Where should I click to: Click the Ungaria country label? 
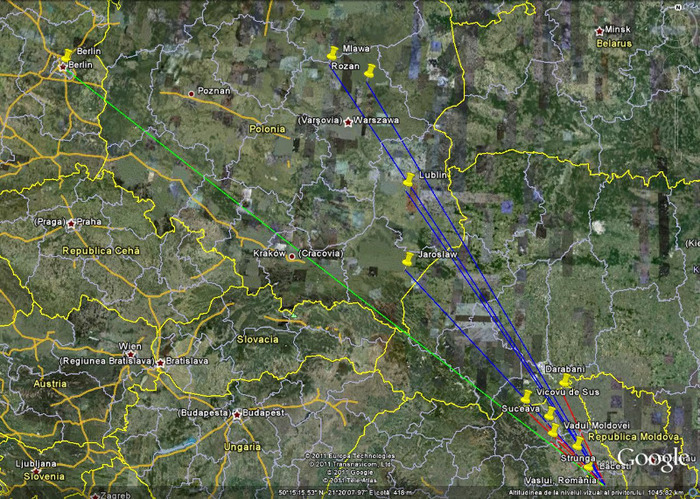pos(242,447)
